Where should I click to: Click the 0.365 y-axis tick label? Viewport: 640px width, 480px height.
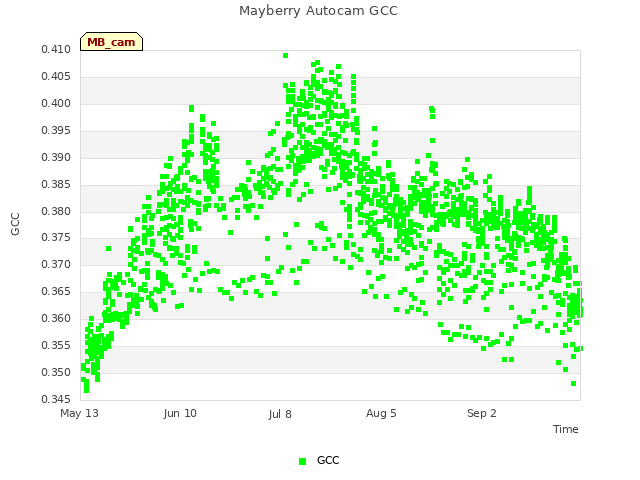56,291
